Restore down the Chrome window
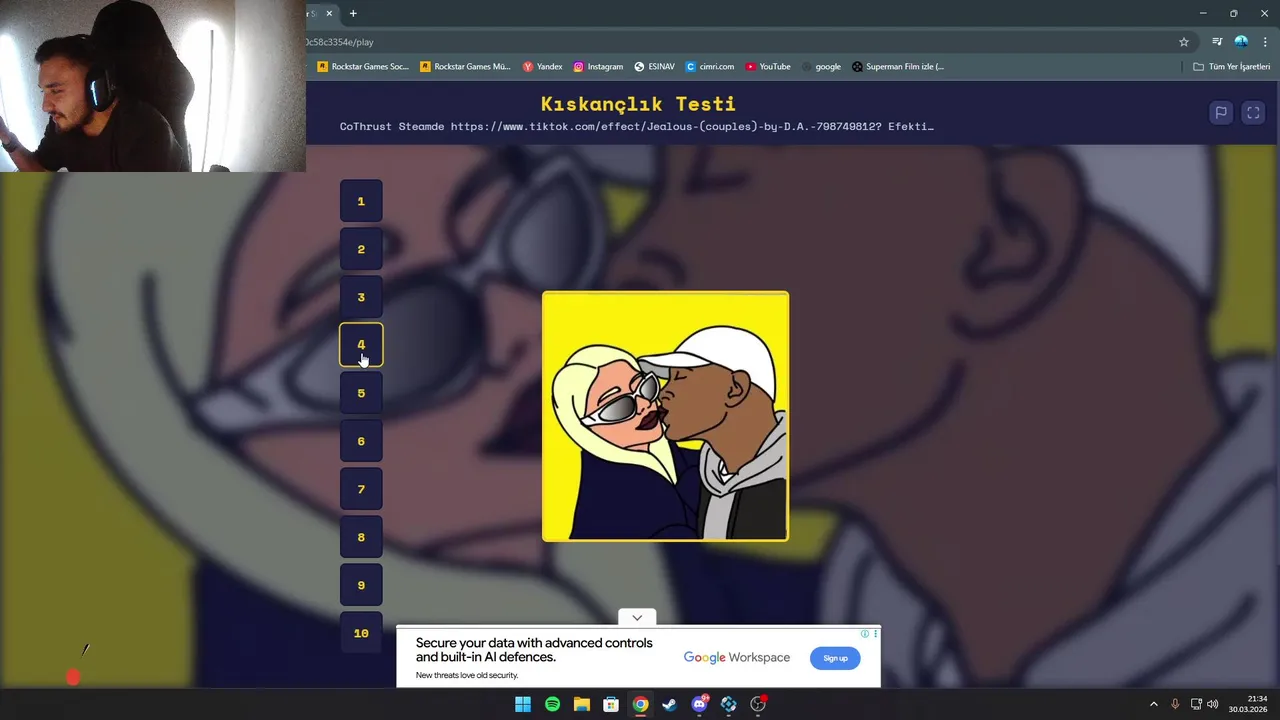This screenshot has width=1280, height=720. pyautogui.click(x=1233, y=13)
